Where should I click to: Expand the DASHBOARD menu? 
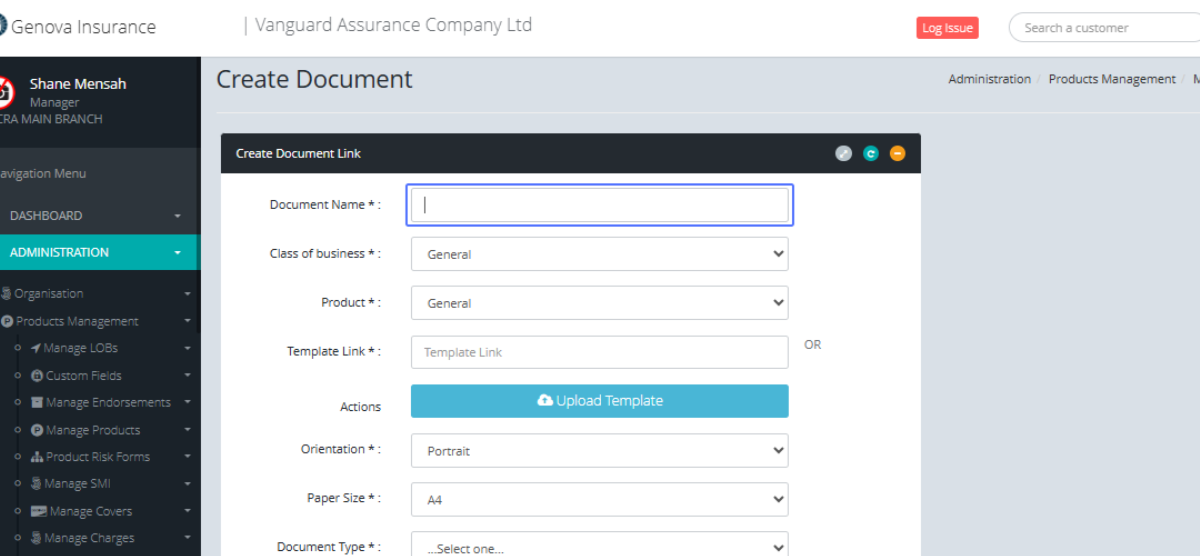[95, 216]
